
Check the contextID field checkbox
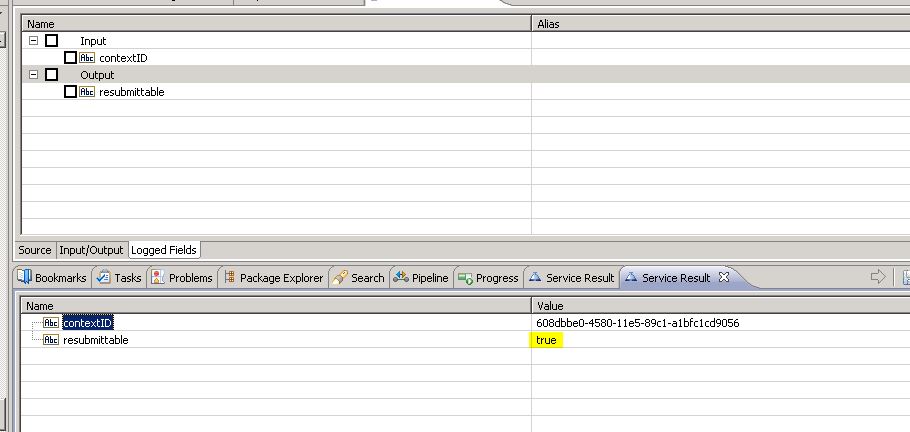tap(70, 57)
